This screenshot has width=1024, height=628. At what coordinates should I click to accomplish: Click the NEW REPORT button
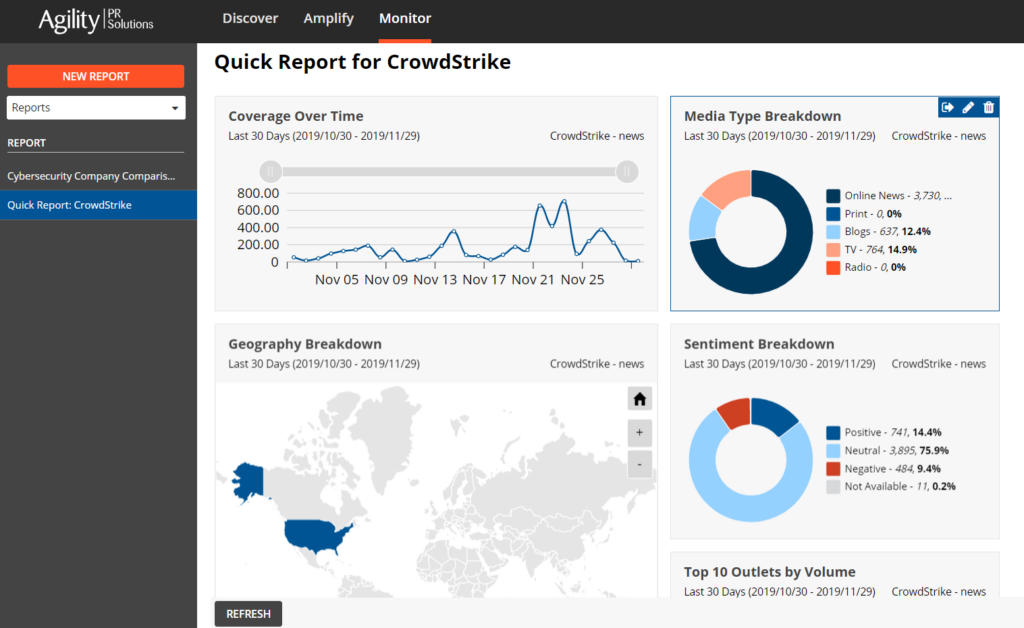click(96, 76)
